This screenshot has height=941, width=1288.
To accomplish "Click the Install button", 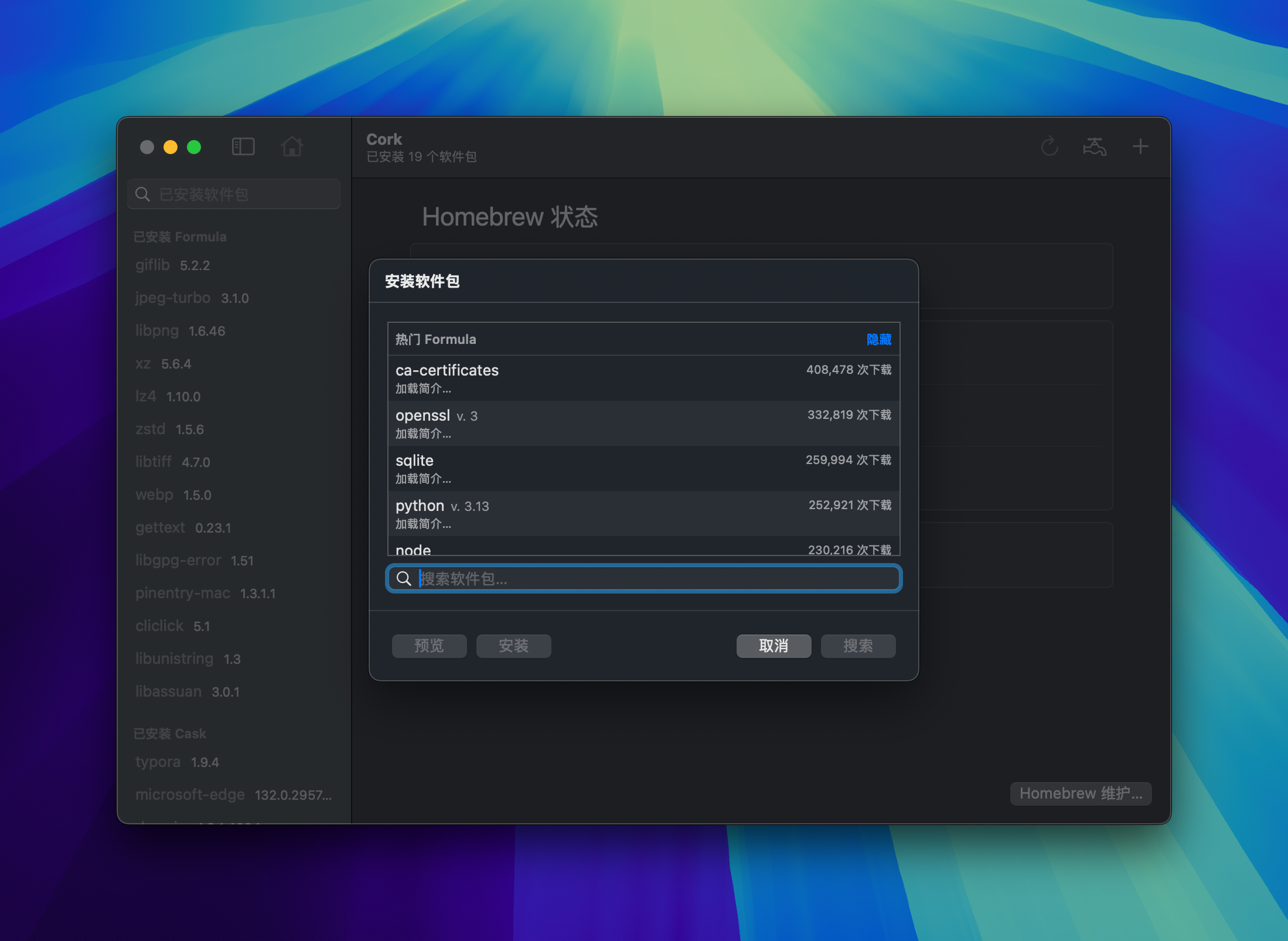I will [514, 646].
